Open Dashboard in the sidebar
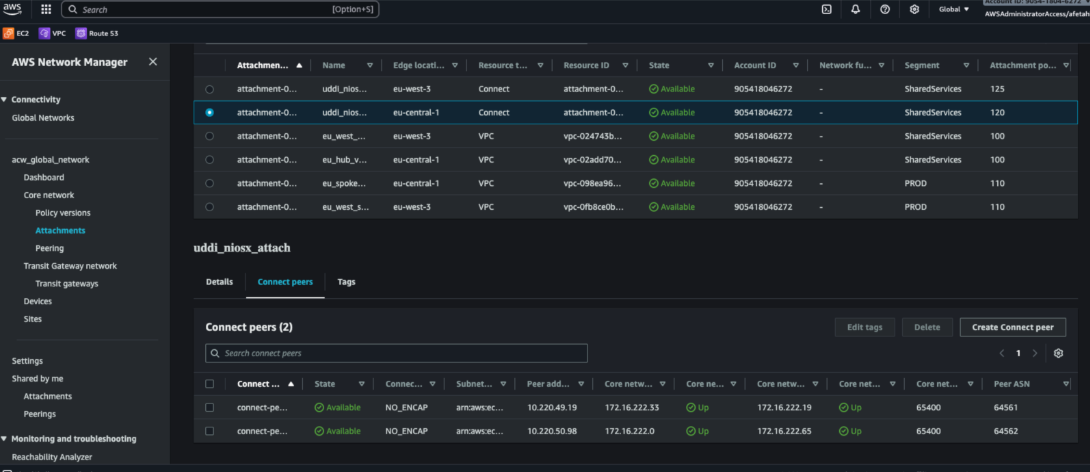 click(x=44, y=177)
